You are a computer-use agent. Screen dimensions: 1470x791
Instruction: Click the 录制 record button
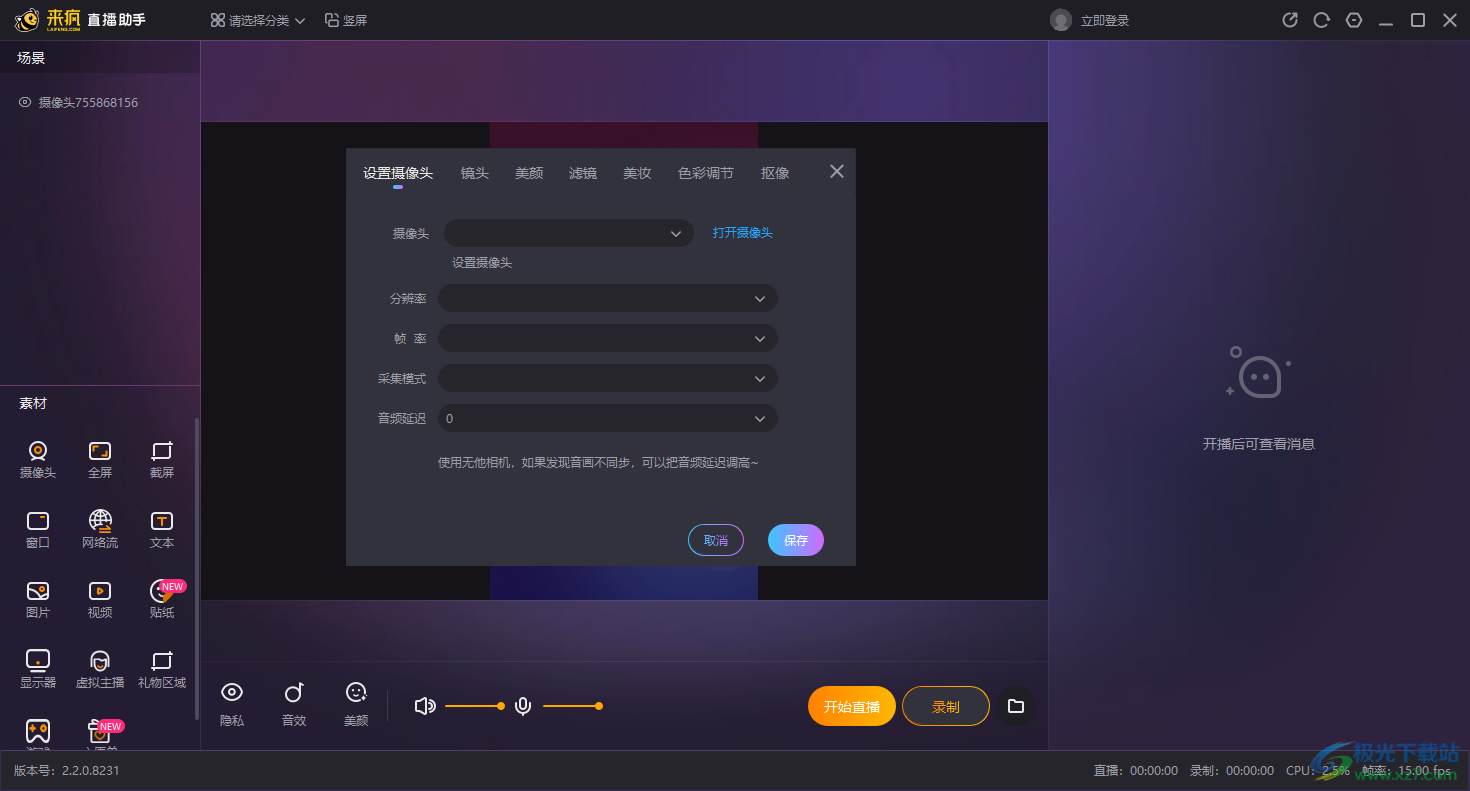coord(946,706)
